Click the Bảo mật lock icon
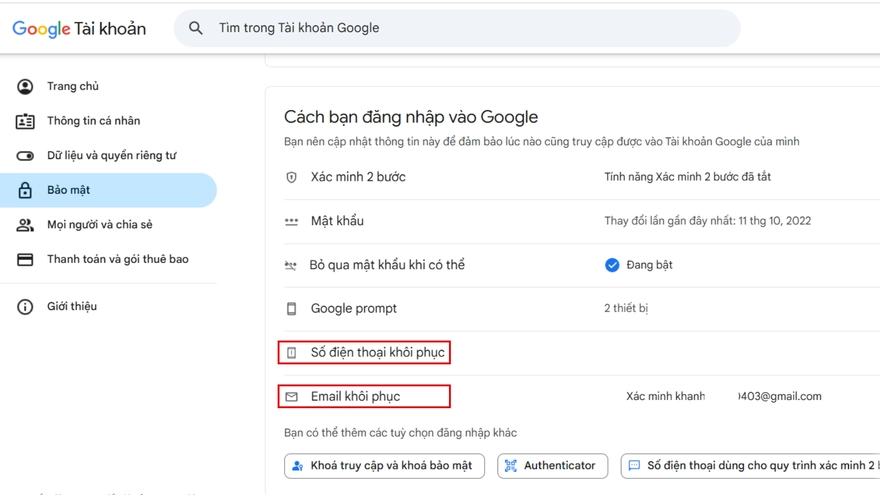The image size is (880, 495). 25,190
